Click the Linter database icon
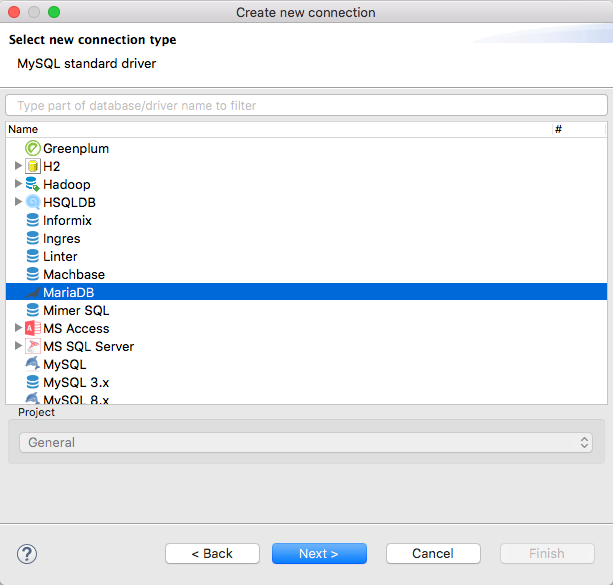Image resolution: width=613 pixels, height=585 pixels. pos(33,257)
